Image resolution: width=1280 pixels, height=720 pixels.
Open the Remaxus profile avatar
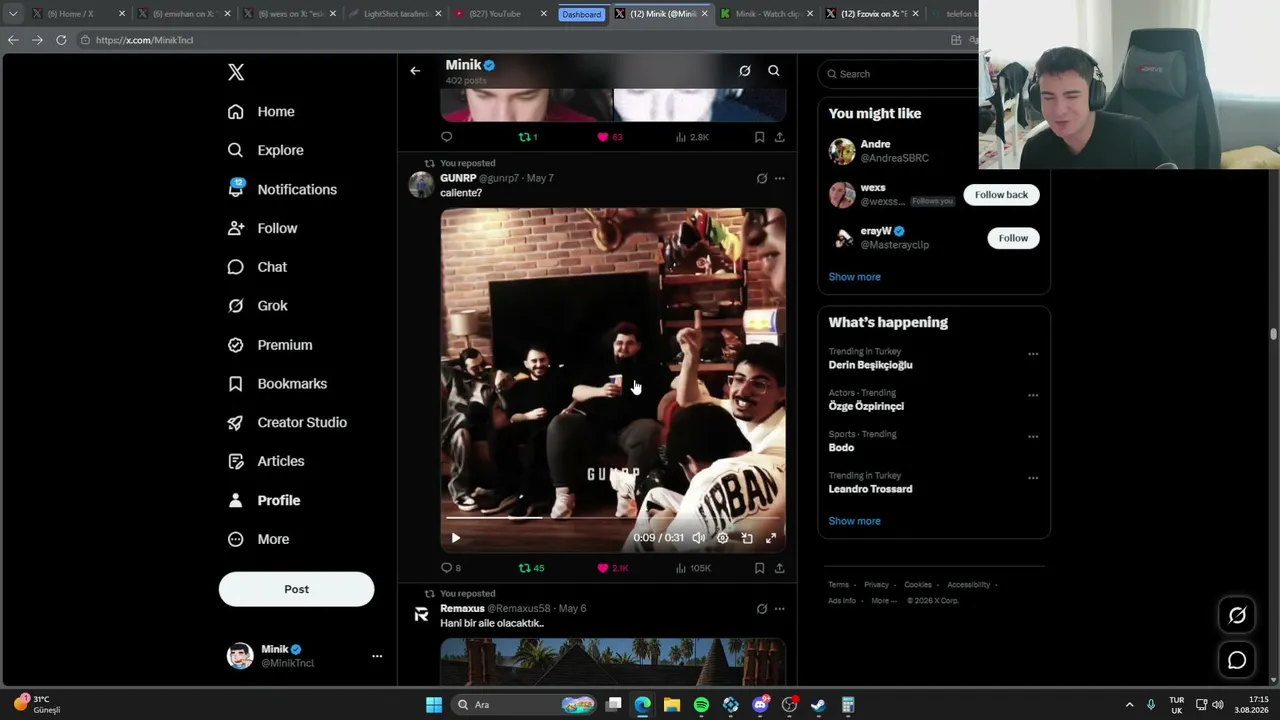click(421, 614)
